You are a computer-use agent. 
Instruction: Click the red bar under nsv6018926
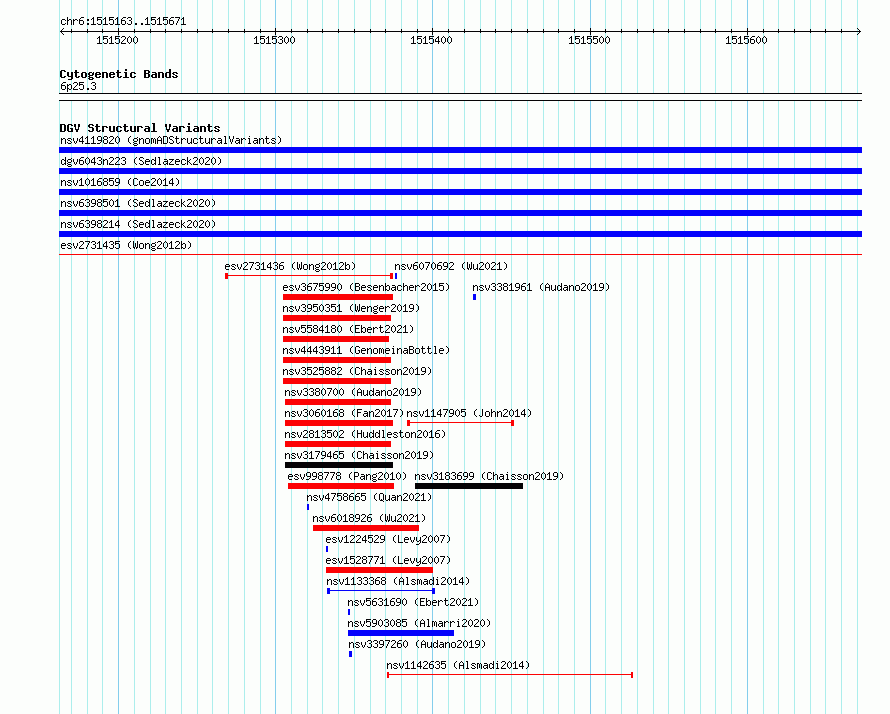(x=366, y=528)
